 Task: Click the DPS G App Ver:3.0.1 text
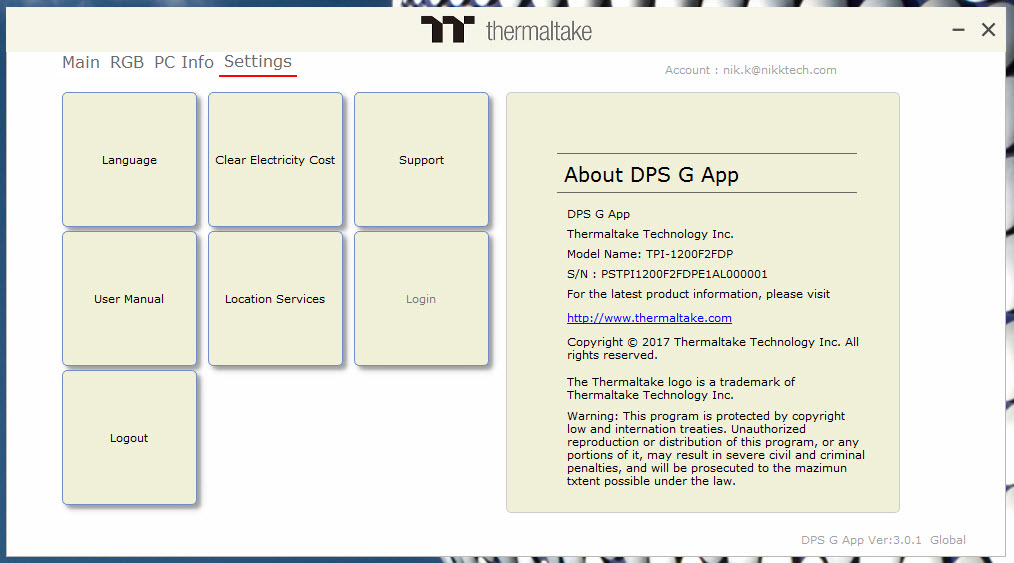click(x=861, y=540)
